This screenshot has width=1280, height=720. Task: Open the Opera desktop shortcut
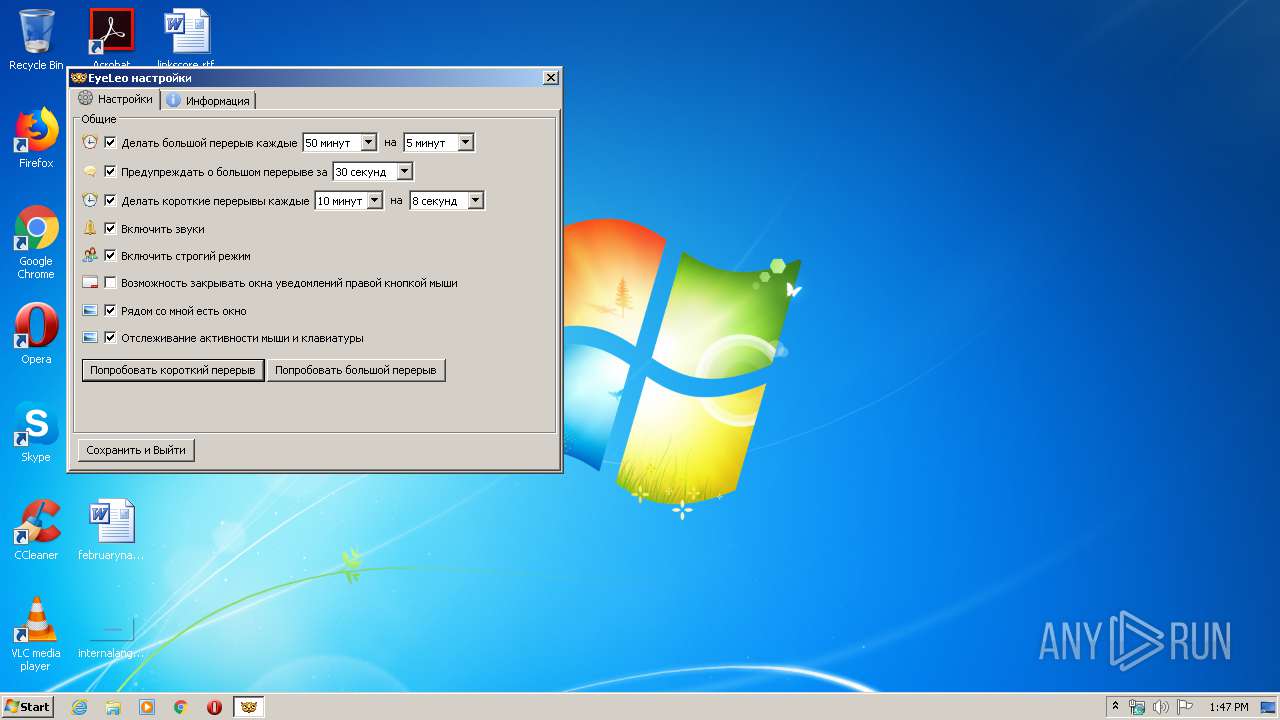point(36,333)
